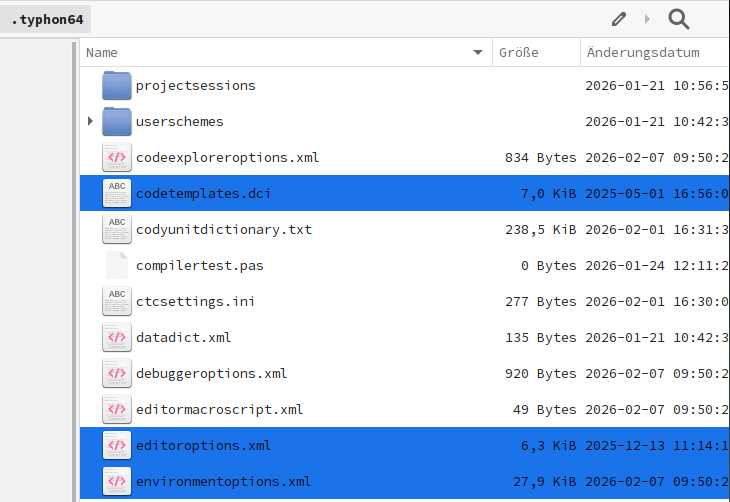Viewport: 730px width, 502px height.
Task: Click the codetemplates.dci text file icon
Action: (x=117, y=194)
